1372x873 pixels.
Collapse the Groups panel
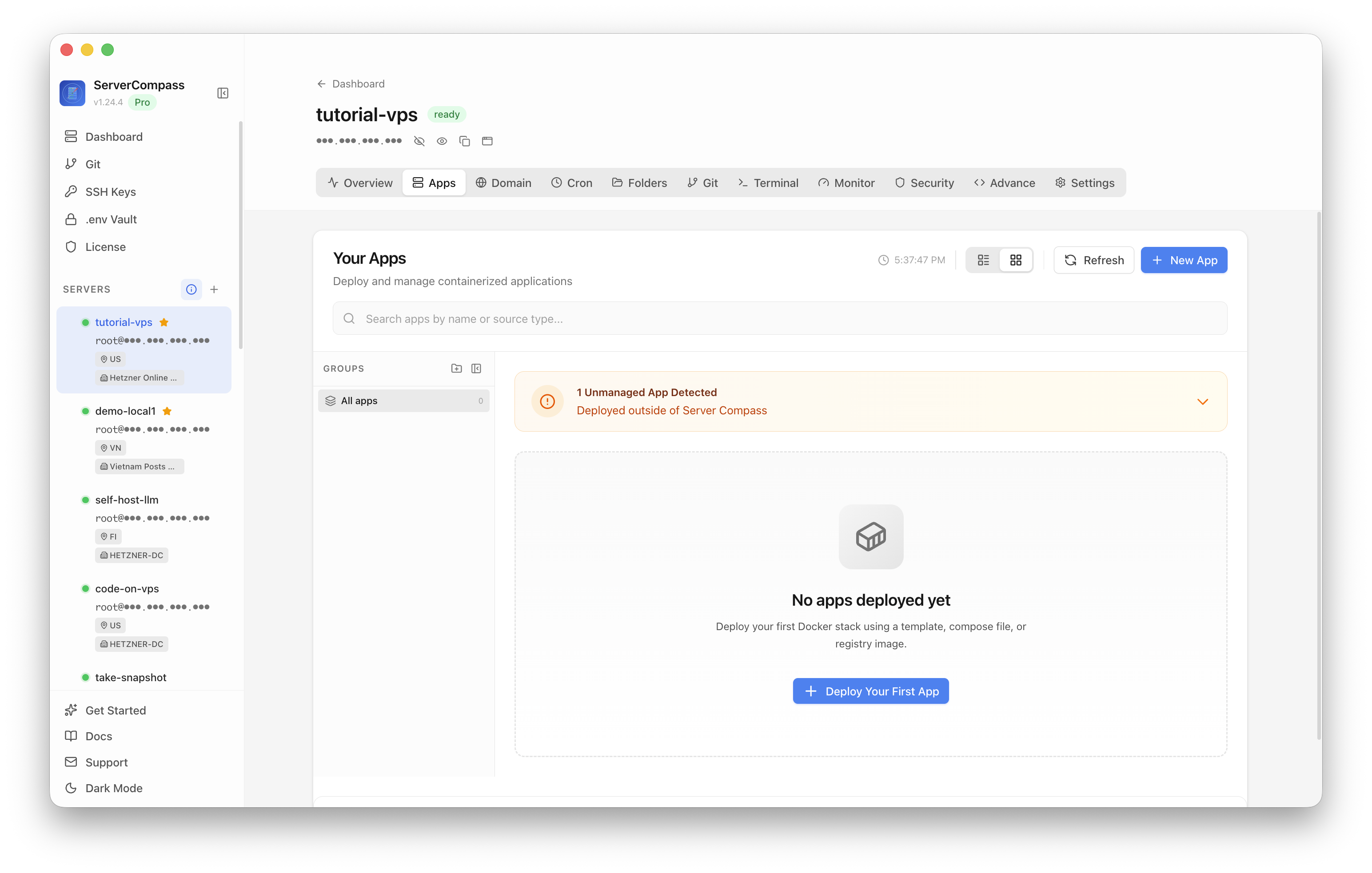click(x=476, y=369)
